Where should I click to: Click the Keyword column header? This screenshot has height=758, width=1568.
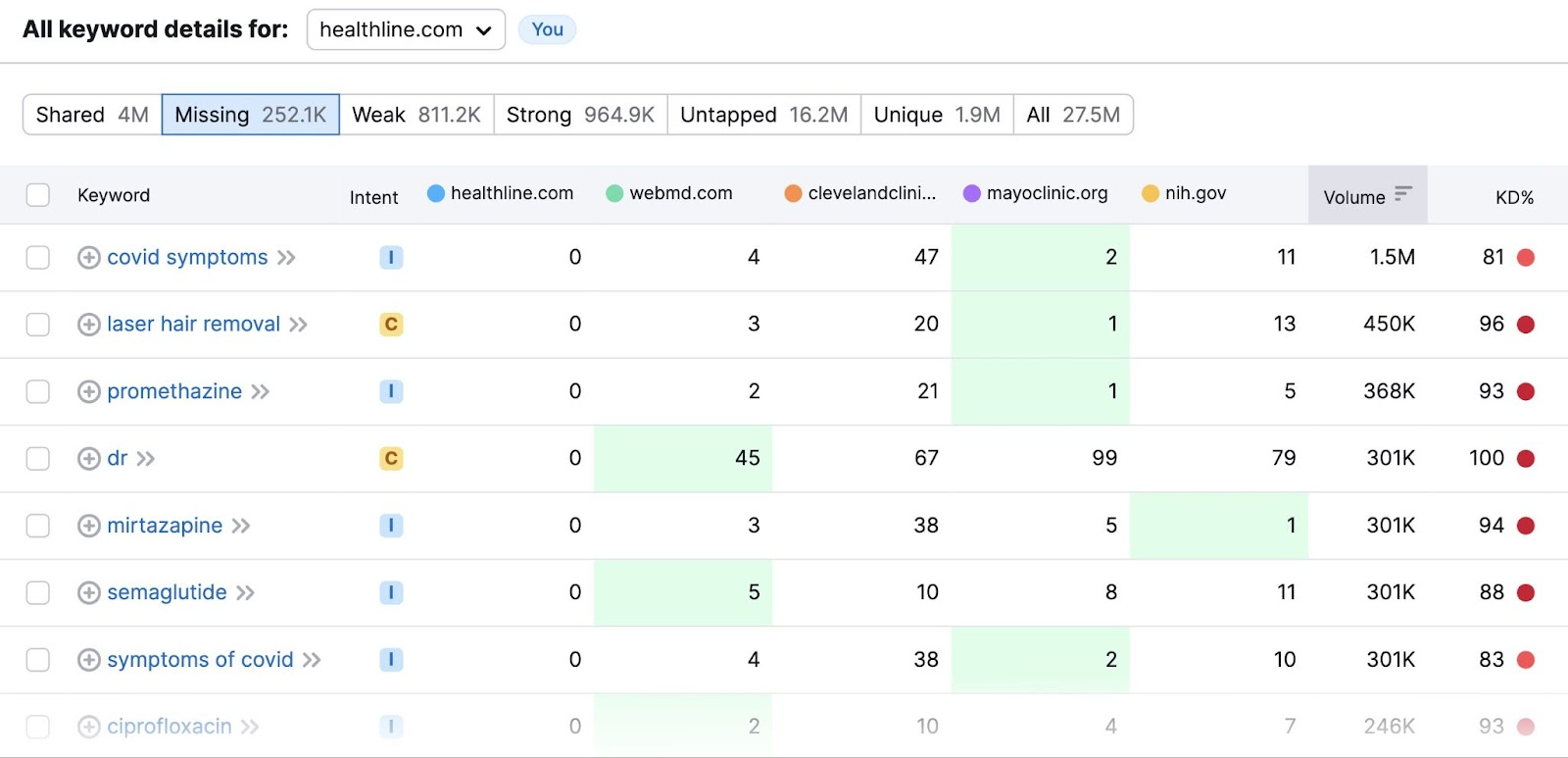[x=114, y=195]
